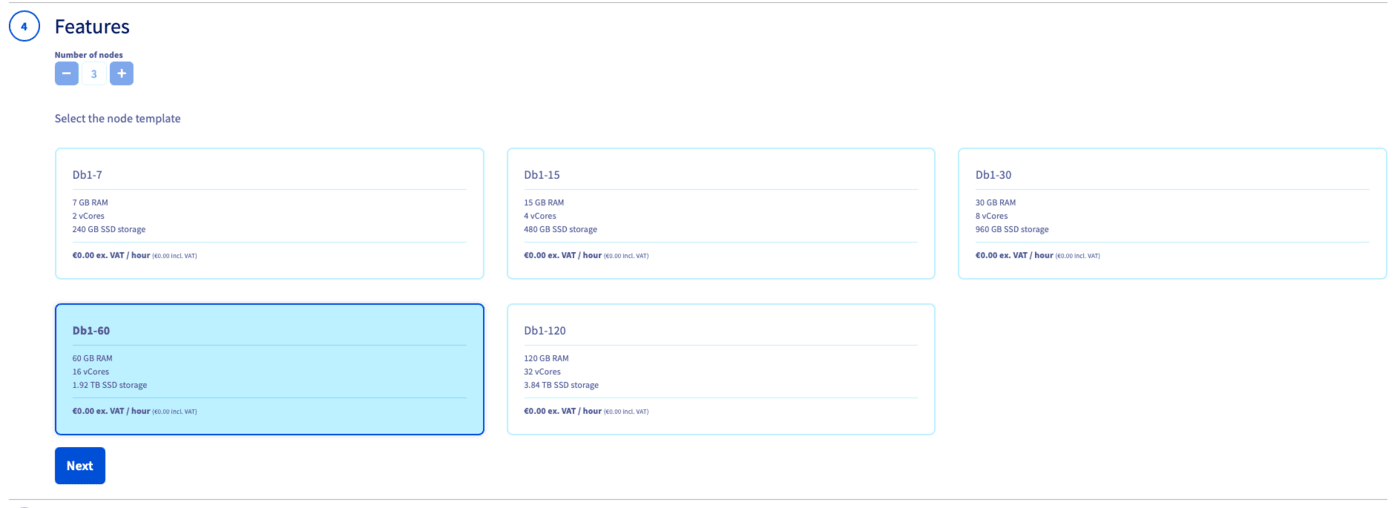Click the '4 vCores' text

540,216
